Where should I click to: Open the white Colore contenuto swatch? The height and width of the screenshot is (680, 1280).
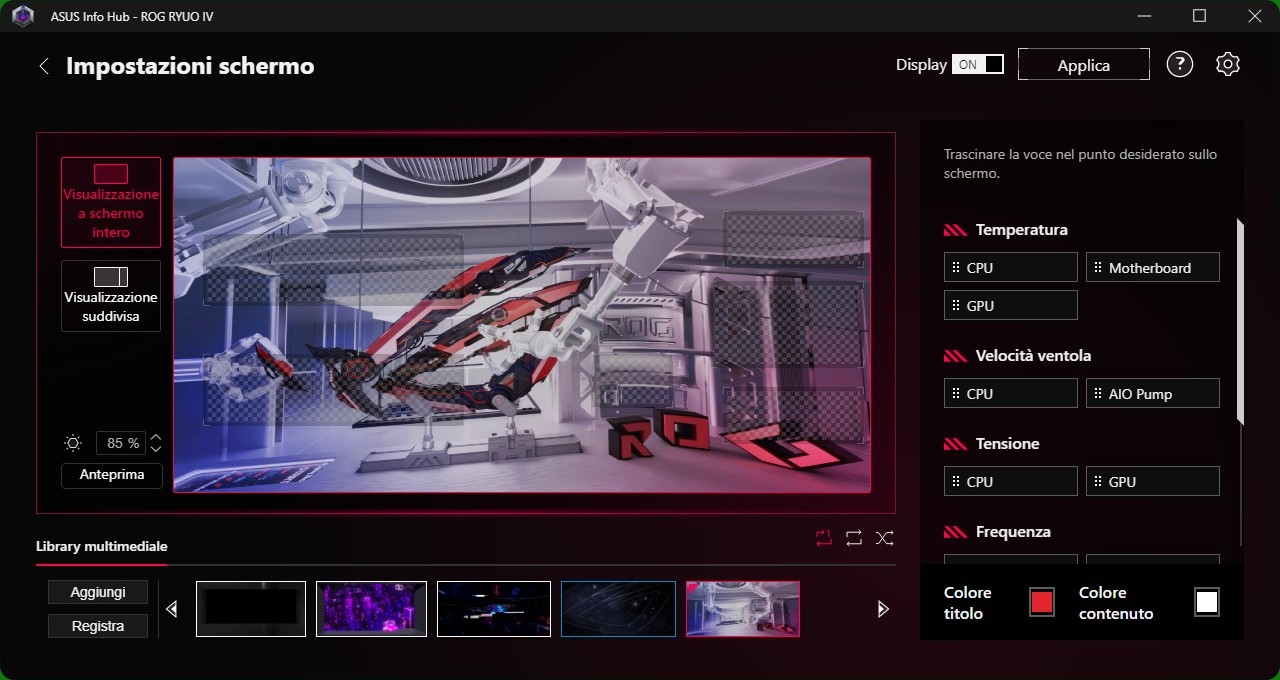[x=1207, y=602]
